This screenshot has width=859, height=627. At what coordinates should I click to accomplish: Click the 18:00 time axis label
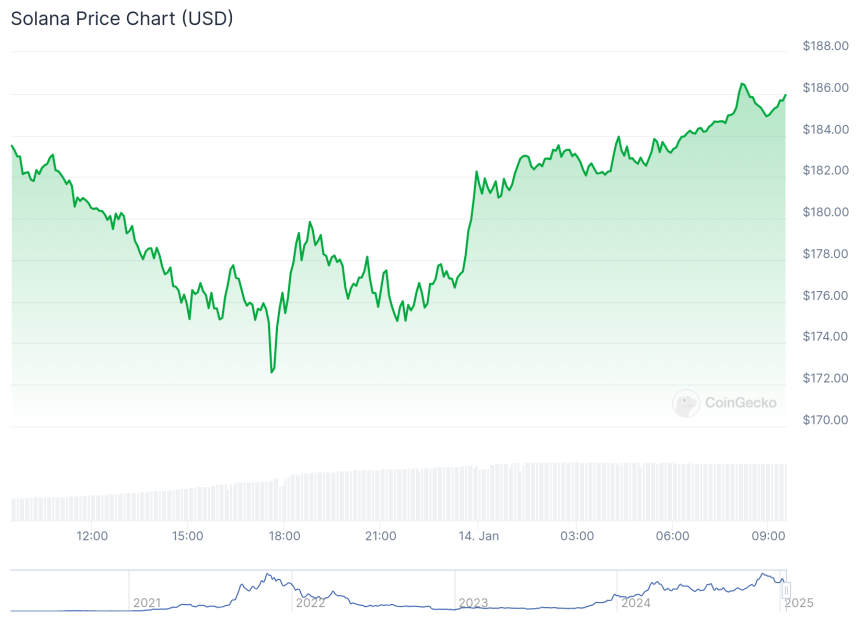285,536
